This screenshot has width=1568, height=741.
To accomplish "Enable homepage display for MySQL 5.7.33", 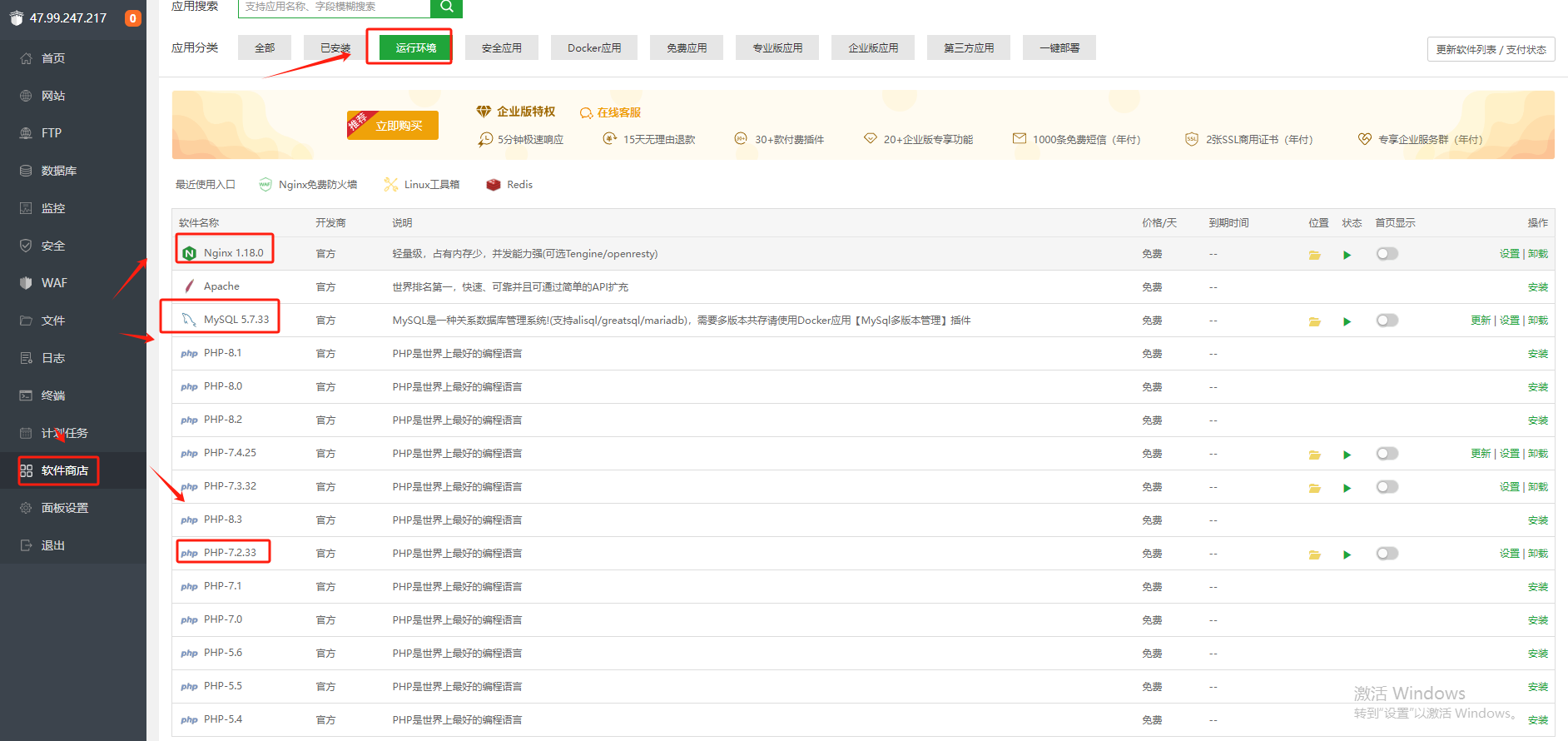I will pyautogui.click(x=1387, y=321).
